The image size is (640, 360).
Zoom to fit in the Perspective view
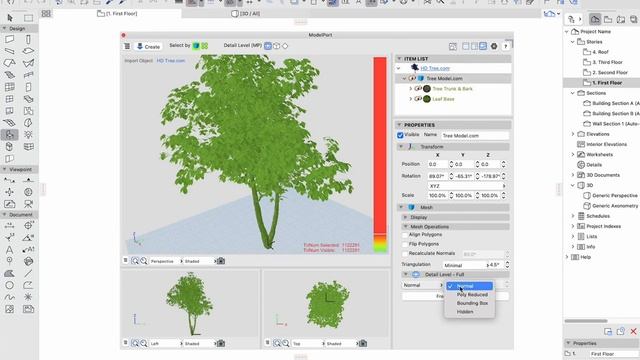click(x=135, y=261)
